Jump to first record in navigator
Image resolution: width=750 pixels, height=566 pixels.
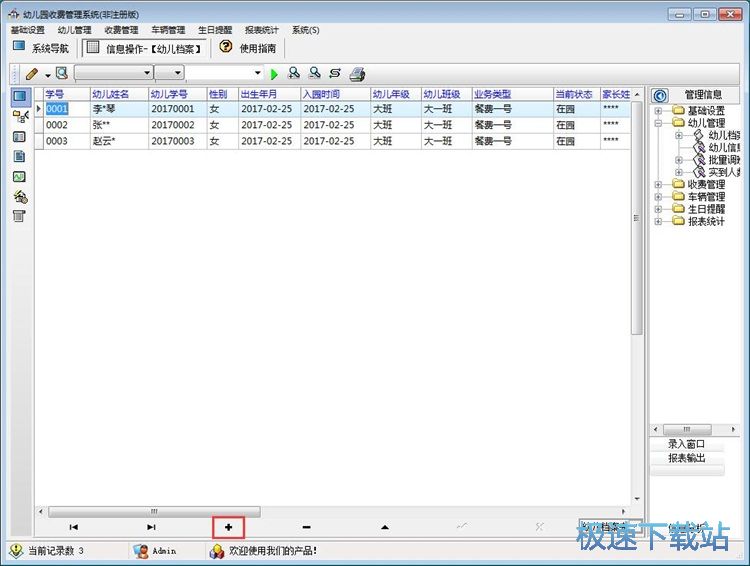[73, 526]
